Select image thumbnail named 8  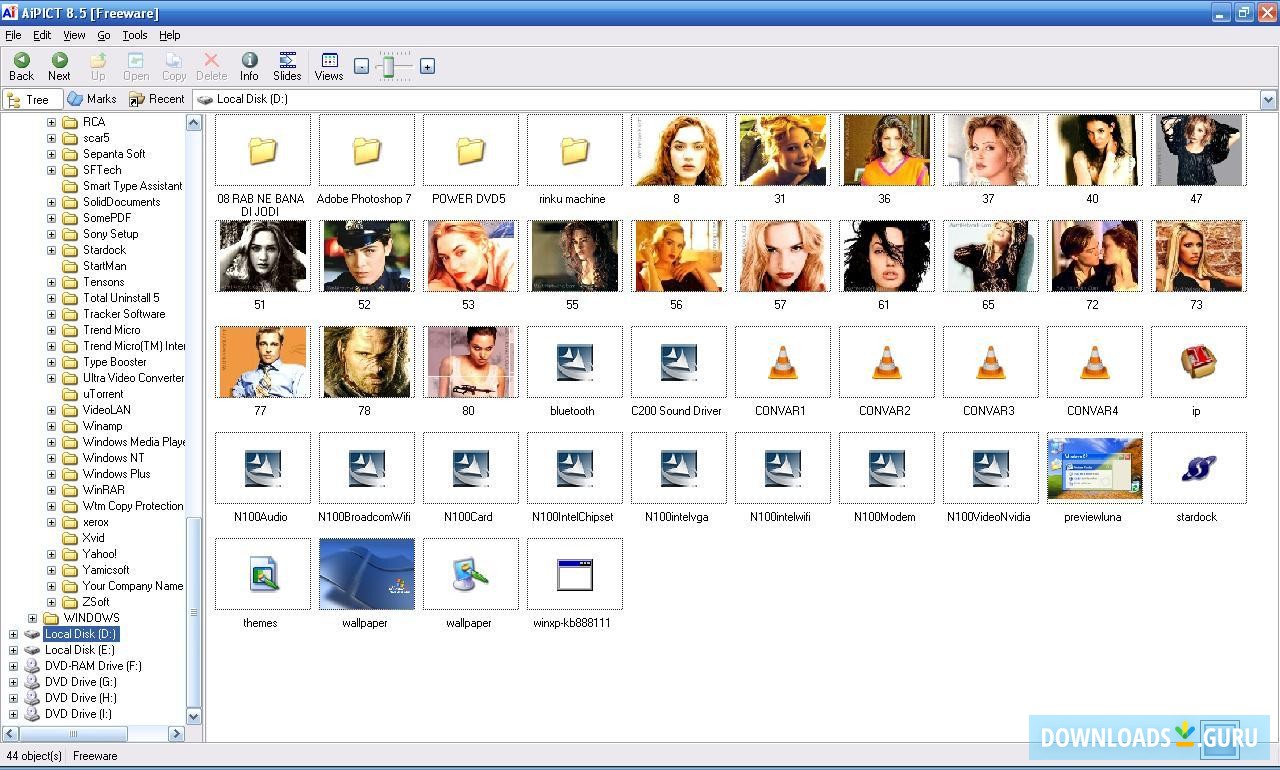[x=678, y=150]
